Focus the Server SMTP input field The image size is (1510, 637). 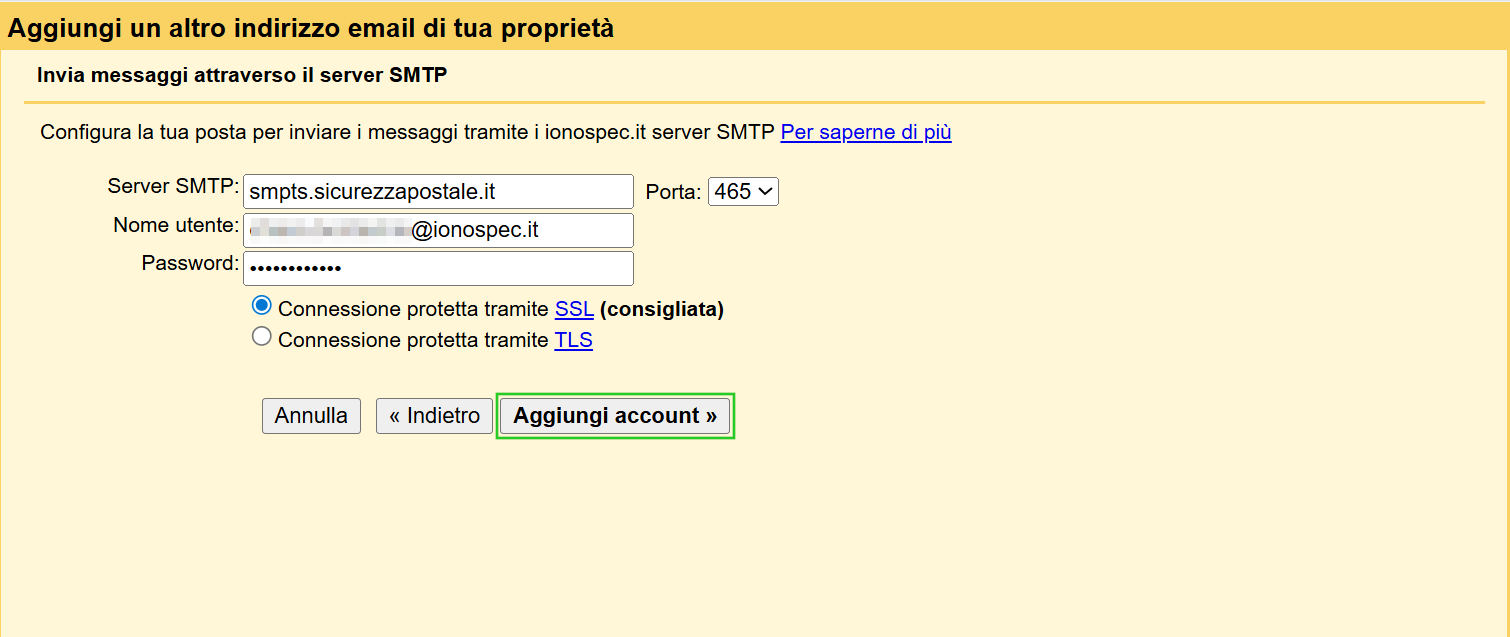tap(438, 191)
